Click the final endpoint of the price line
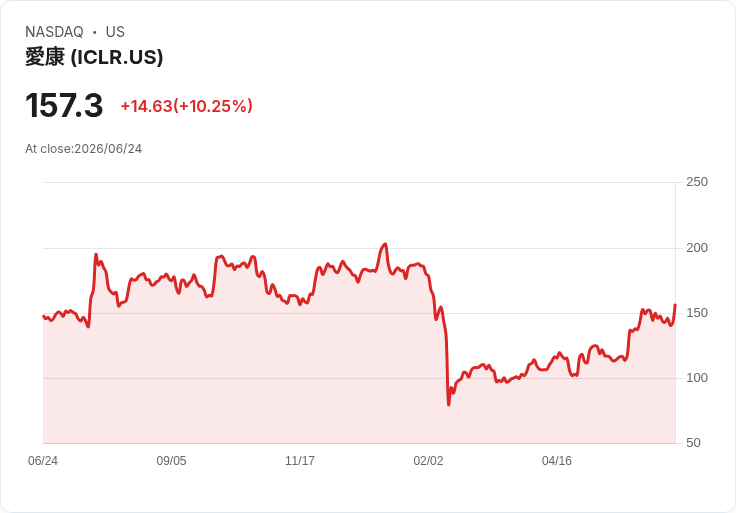Image resolution: width=736 pixels, height=513 pixels. coord(675,305)
